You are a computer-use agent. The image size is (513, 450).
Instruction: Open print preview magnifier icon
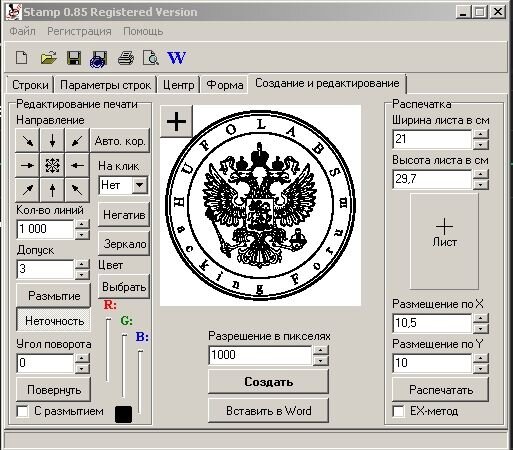click(151, 58)
